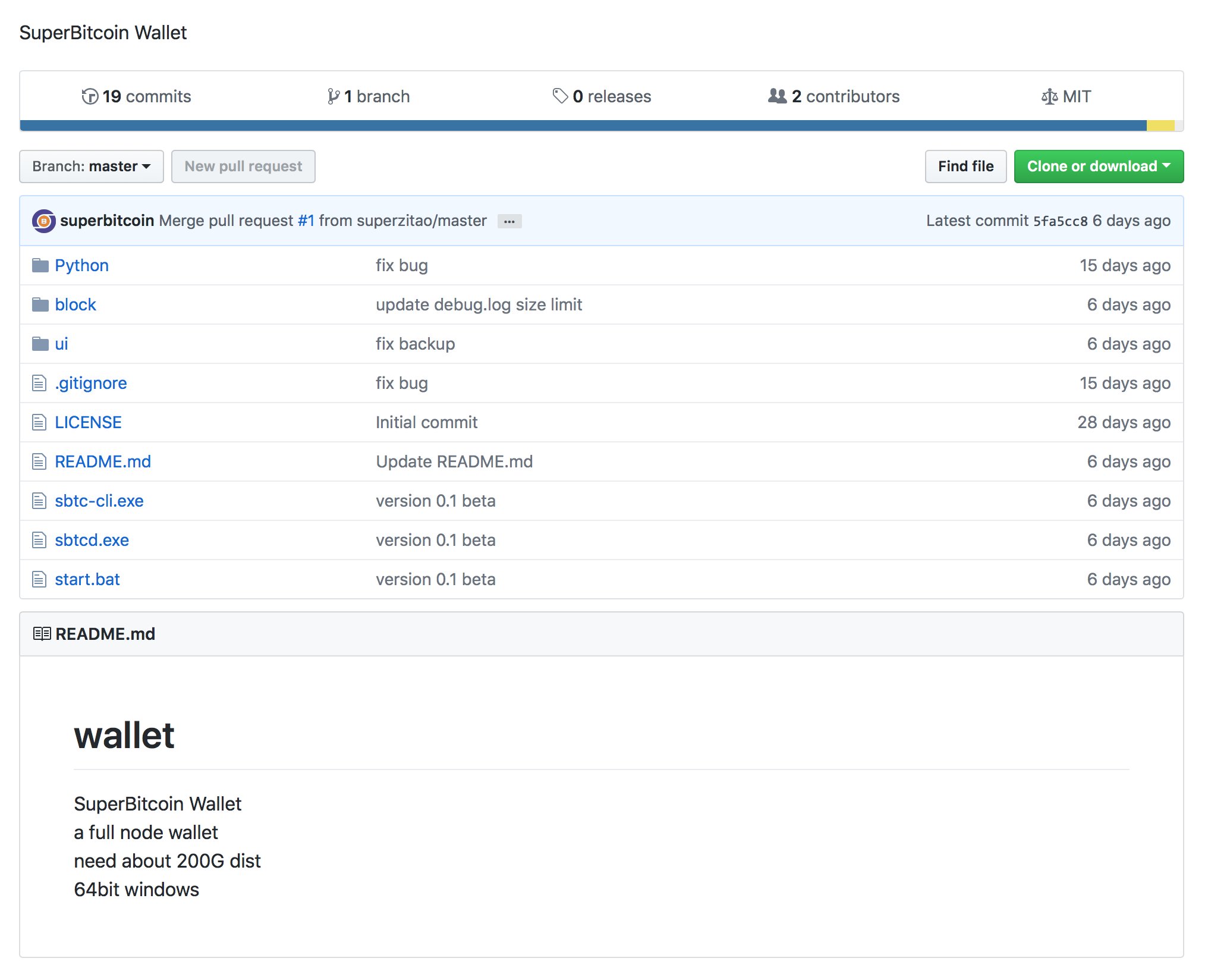Screen dimensions: 1208x980
Task: Click the document icon next to sbtcd.exe
Action: tap(39, 540)
